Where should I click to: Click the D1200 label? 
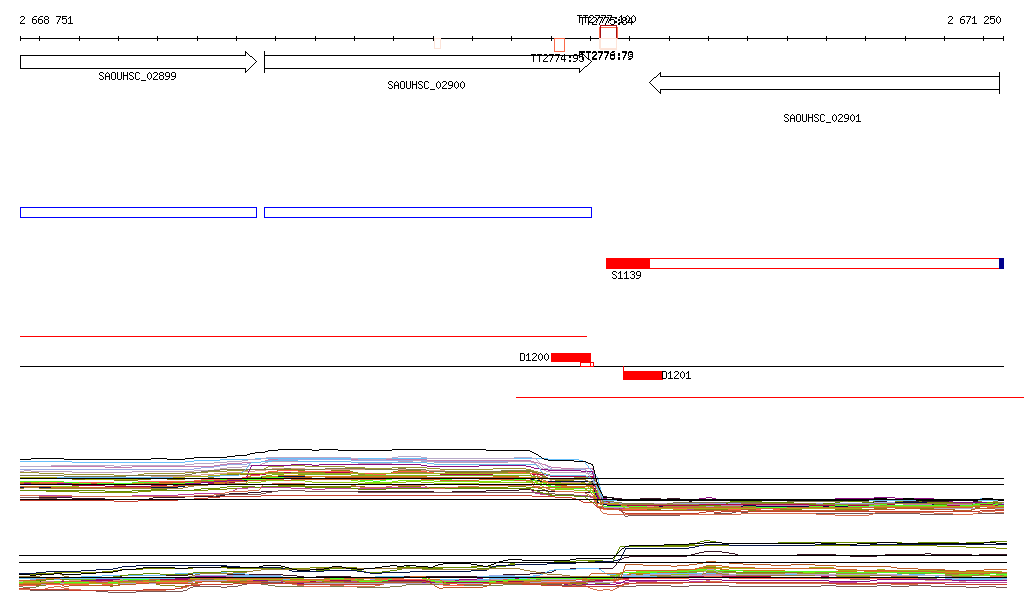tap(534, 357)
